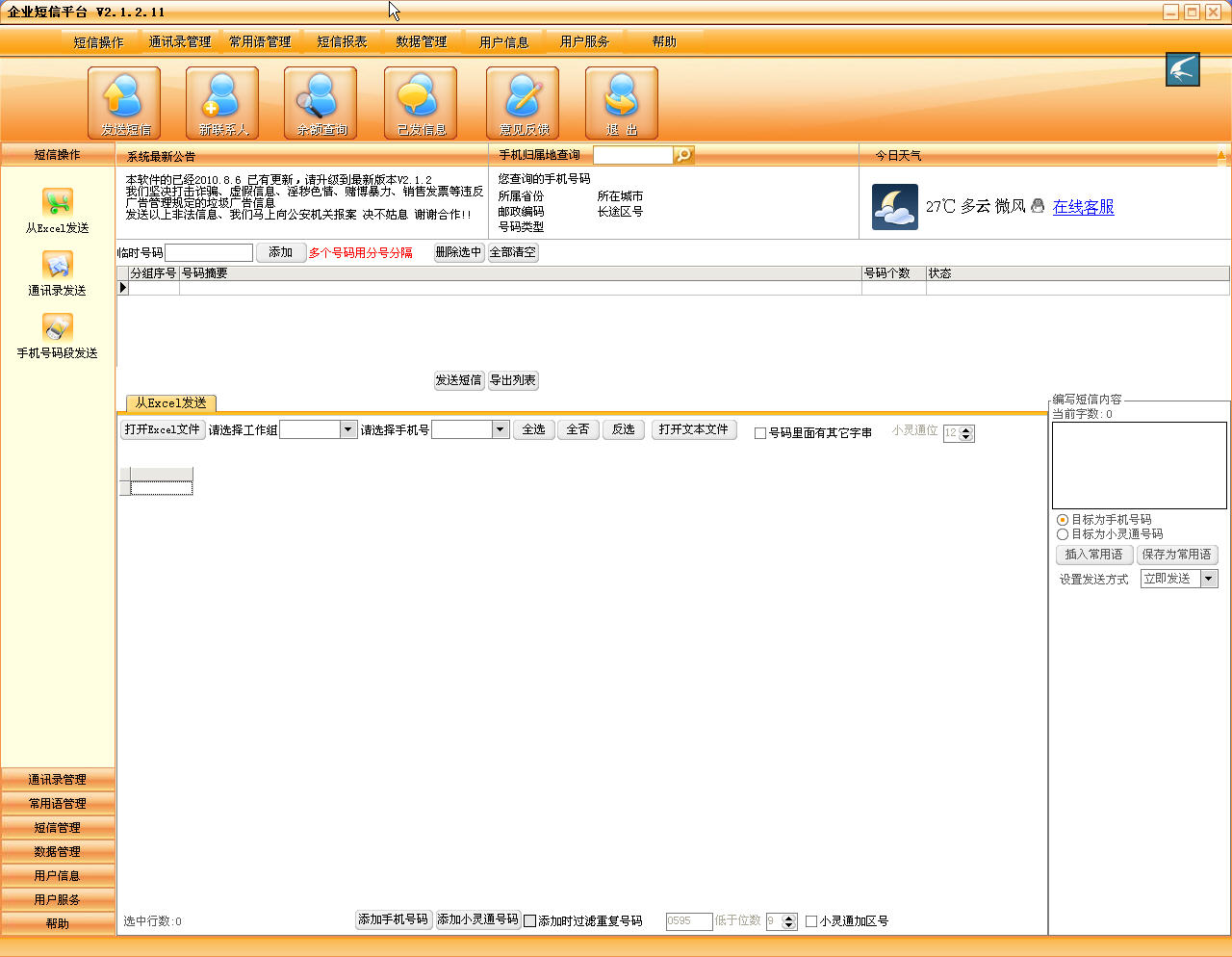Check the 小灵通加区号 checkbox
1232x957 pixels.
(x=811, y=921)
